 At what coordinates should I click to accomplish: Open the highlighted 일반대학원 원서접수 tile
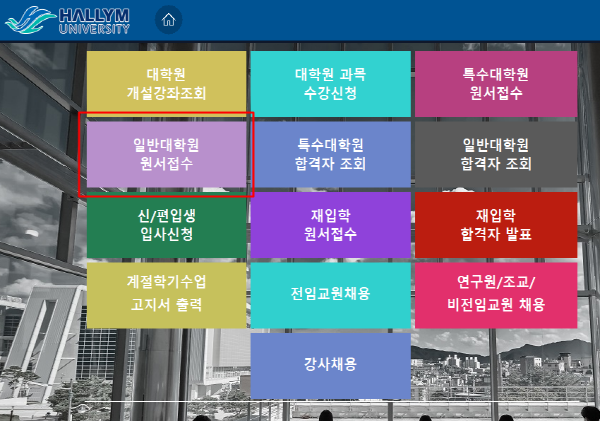166,154
